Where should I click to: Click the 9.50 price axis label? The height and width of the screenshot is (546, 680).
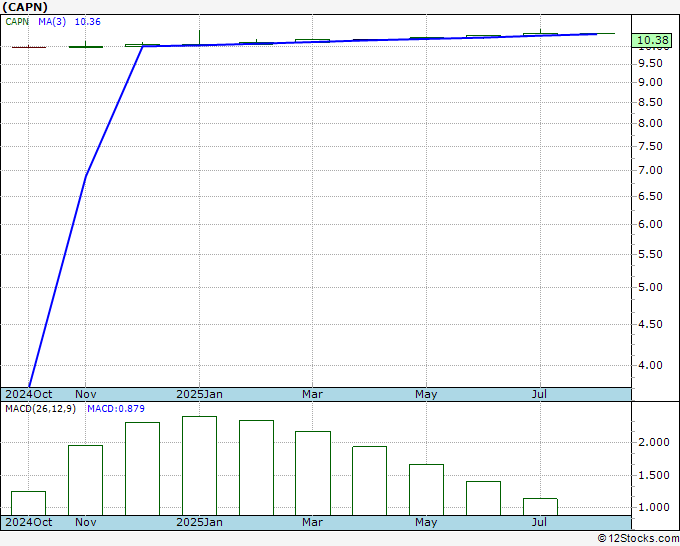[650, 63]
